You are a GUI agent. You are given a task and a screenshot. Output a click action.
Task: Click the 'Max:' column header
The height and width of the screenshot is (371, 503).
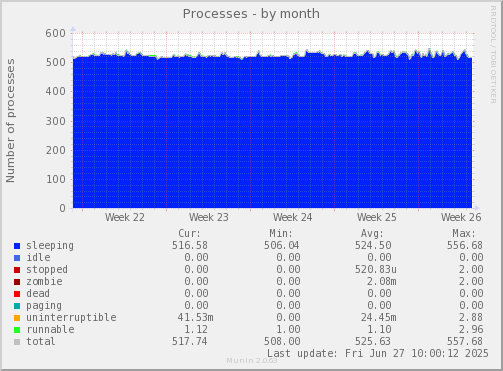tap(464, 233)
